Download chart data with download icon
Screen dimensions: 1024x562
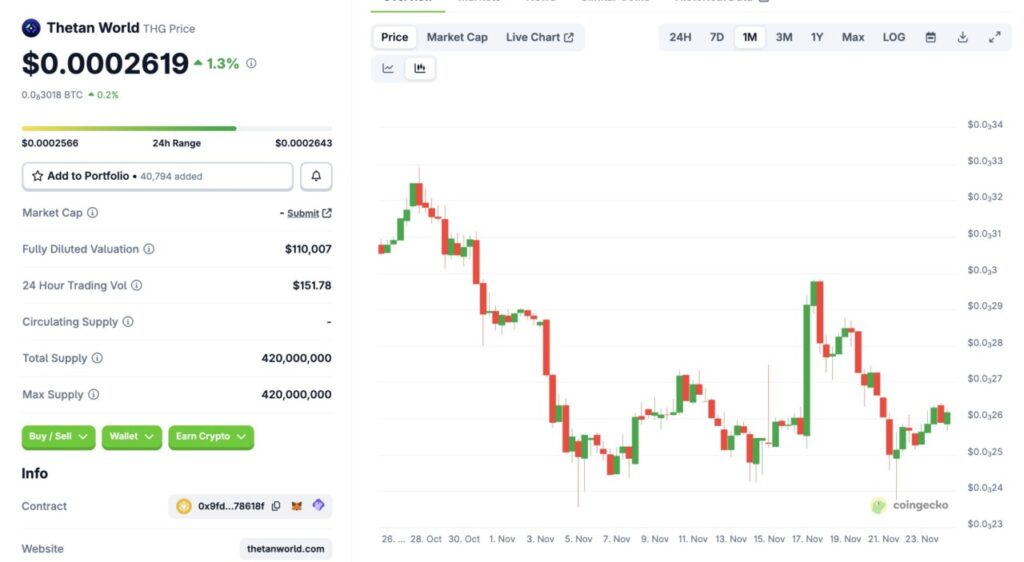click(962, 38)
